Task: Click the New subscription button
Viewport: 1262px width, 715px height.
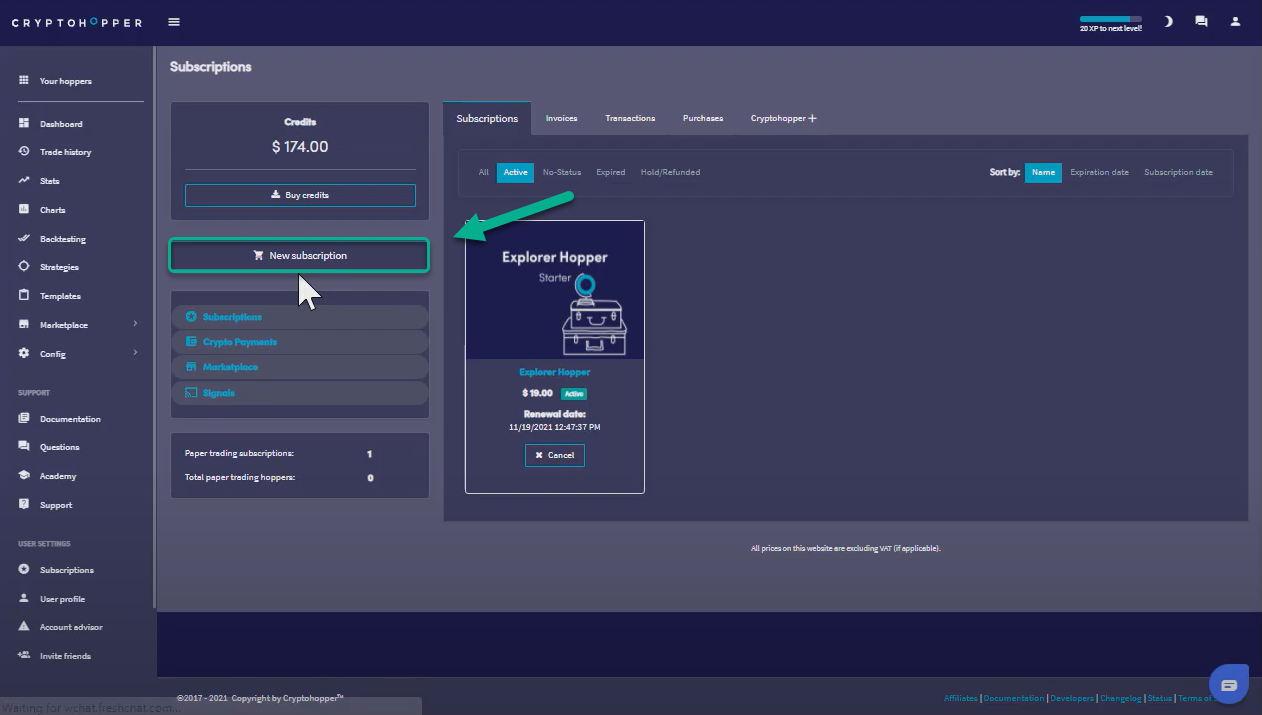Action: pyautogui.click(x=299, y=256)
